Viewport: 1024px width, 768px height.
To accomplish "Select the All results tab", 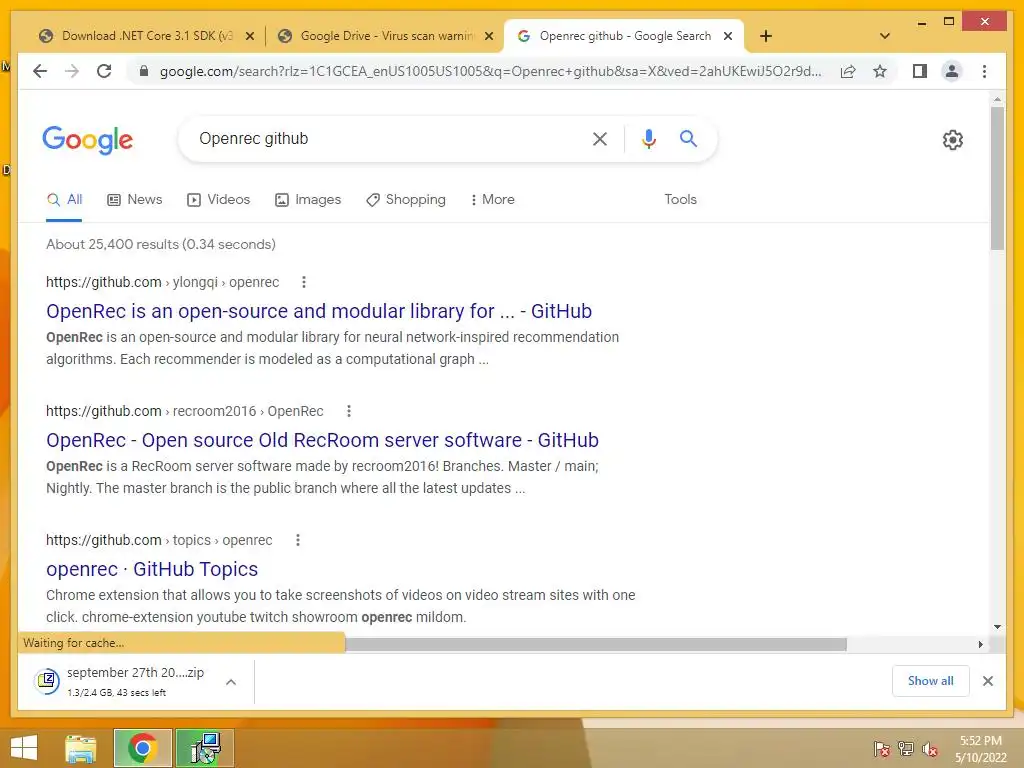I will click(64, 199).
